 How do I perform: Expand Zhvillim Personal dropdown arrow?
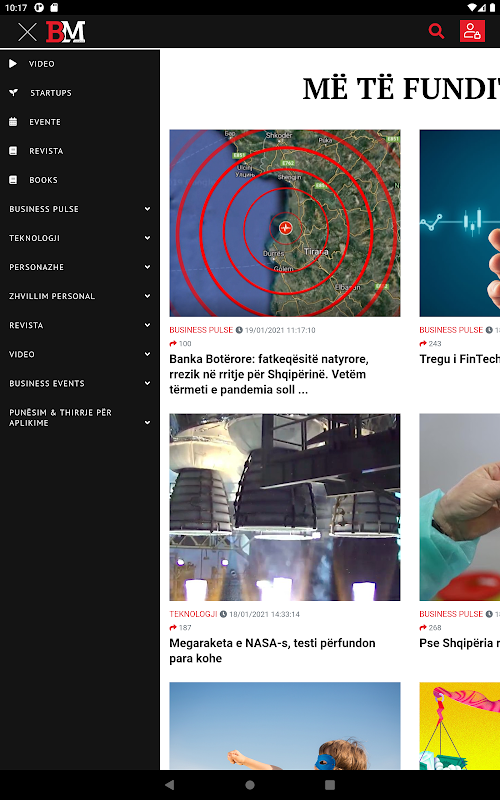click(x=147, y=296)
